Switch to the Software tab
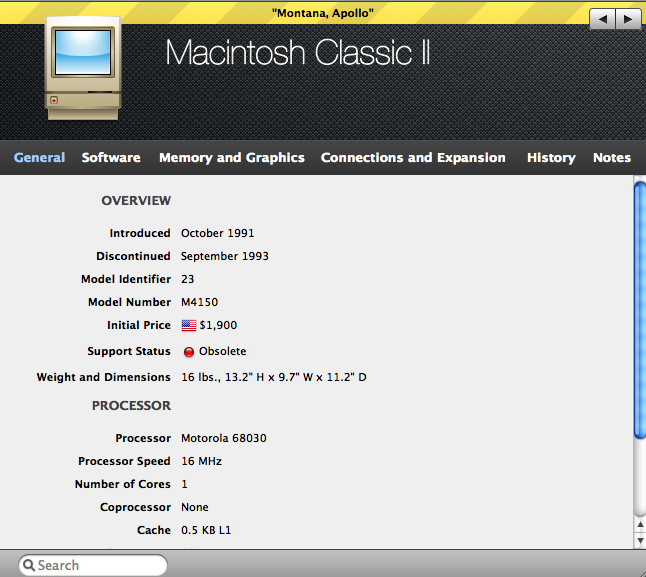 click(111, 157)
